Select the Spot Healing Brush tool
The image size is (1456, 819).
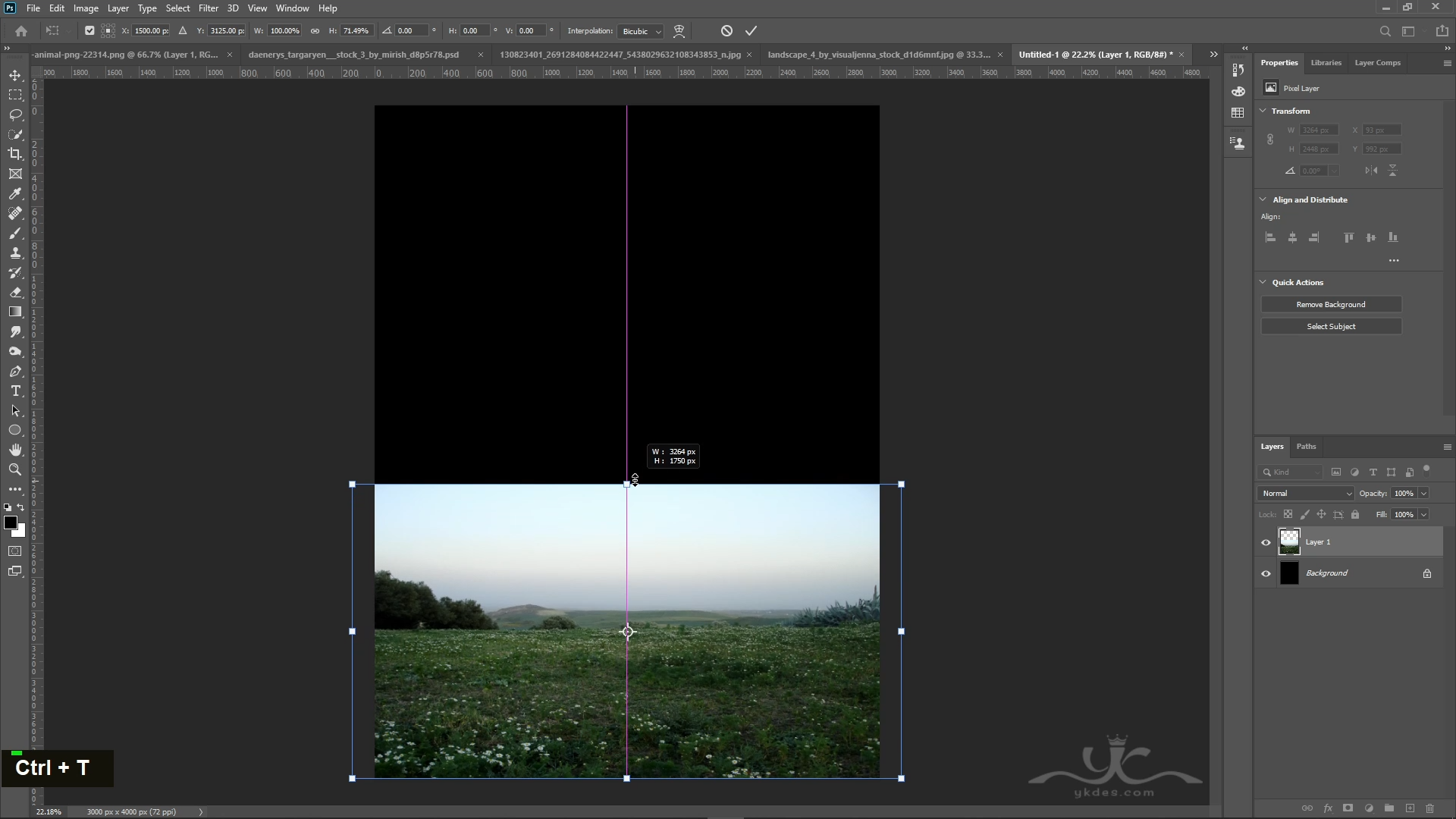point(15,213)
